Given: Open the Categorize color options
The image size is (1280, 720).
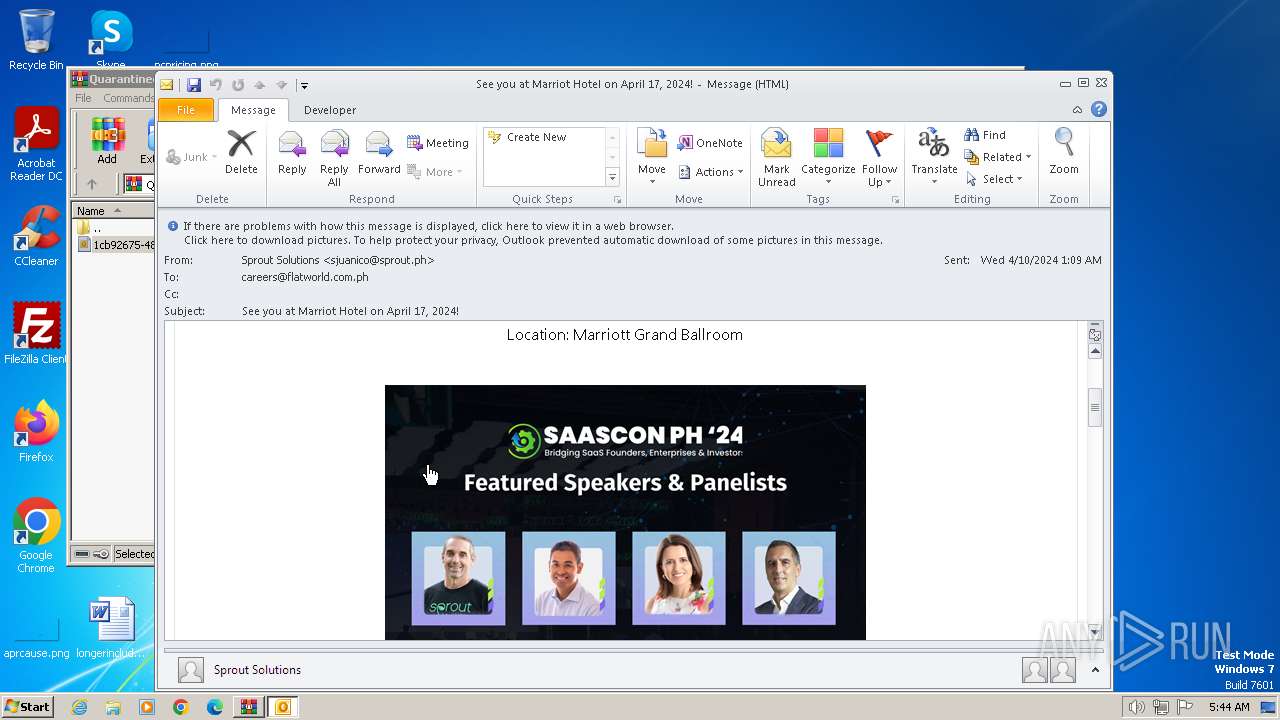Looking at the screenshot, I should 828,157.
